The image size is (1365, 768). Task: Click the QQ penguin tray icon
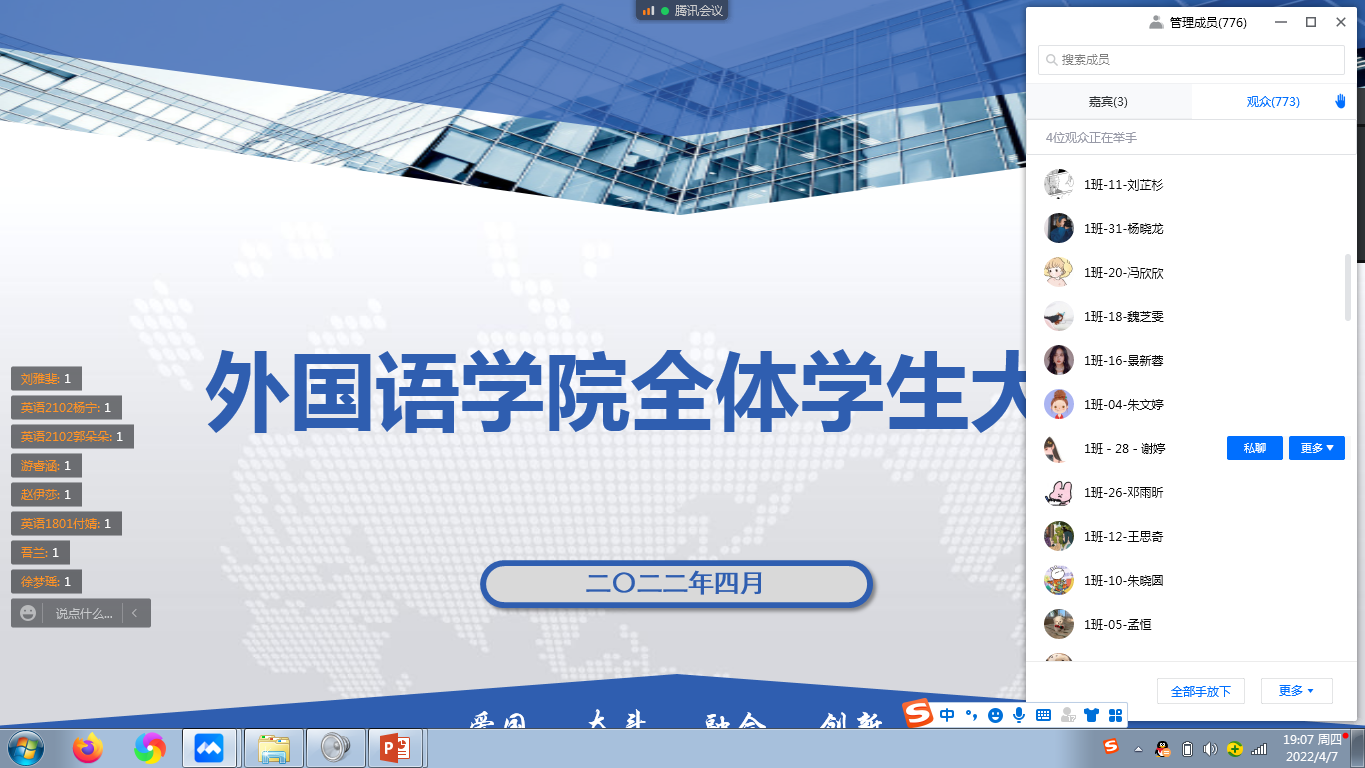click(x=1162, y=748)
